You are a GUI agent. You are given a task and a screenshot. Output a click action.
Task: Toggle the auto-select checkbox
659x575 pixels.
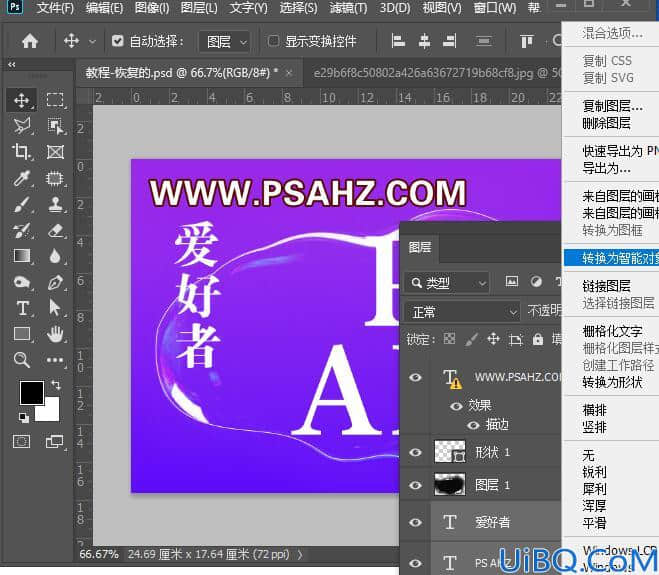tap(118, 41)
